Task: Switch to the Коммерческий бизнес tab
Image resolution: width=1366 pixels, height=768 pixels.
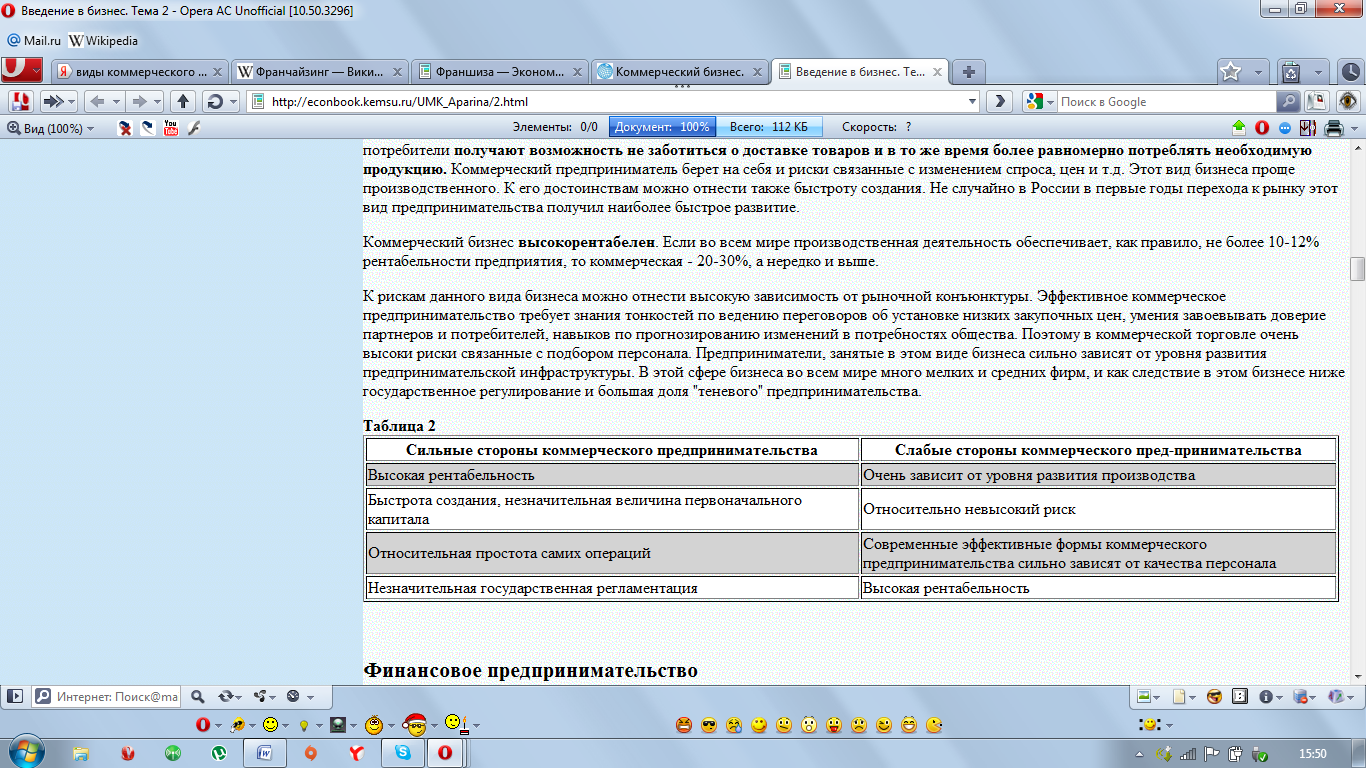Action: (x=680, y=72)
